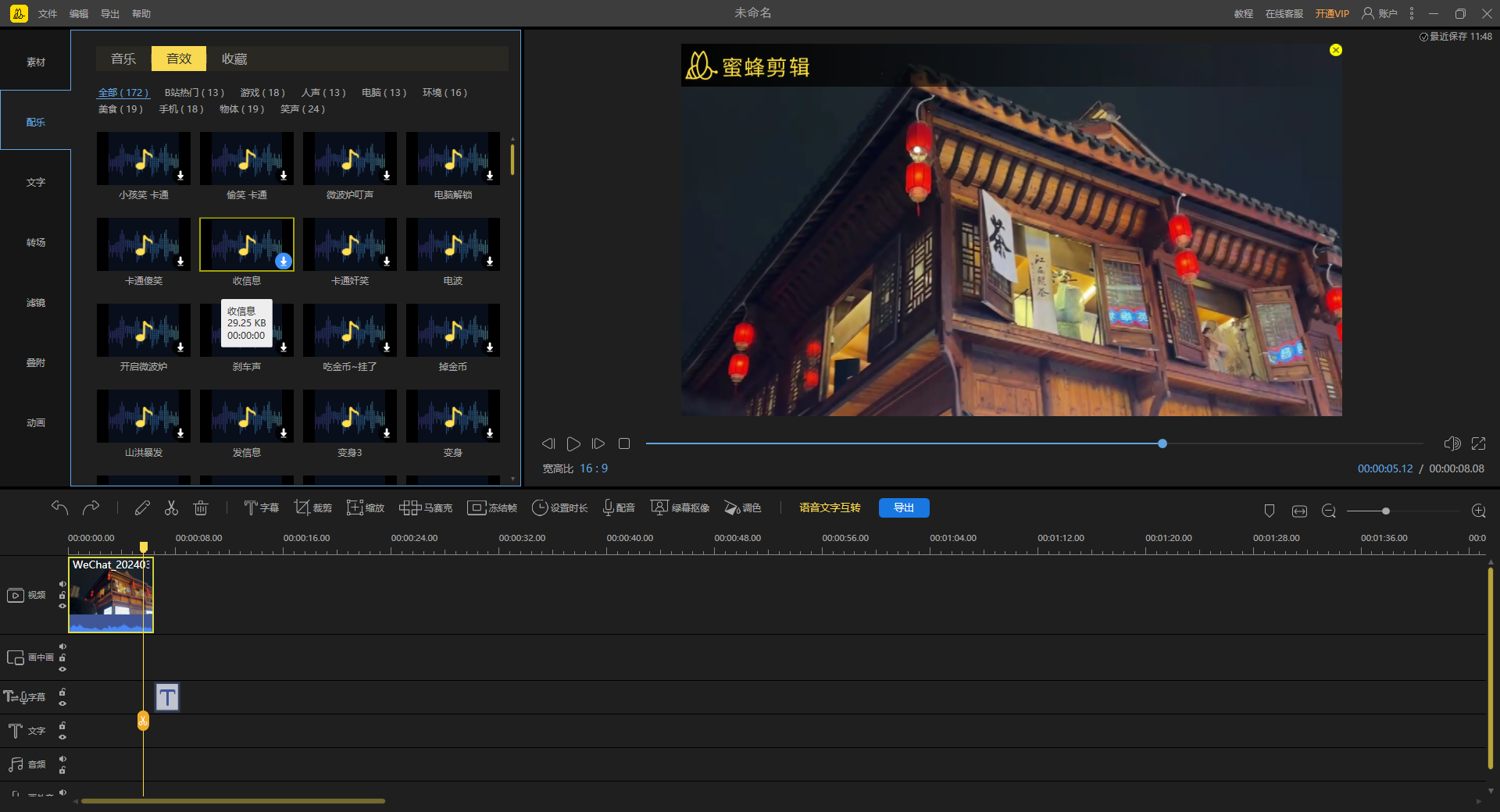Click the blue 导出 export button

click(904, 508)
